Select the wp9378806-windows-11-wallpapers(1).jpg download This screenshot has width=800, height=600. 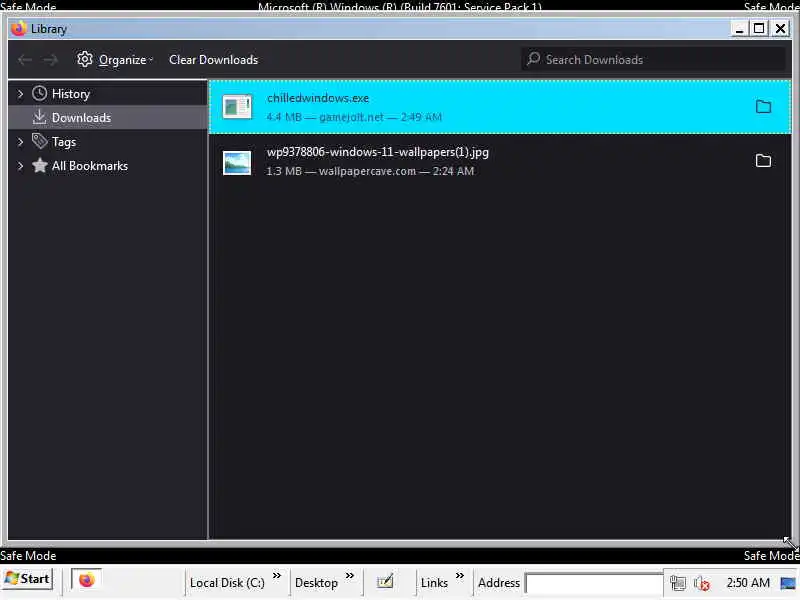coord(500,161)
